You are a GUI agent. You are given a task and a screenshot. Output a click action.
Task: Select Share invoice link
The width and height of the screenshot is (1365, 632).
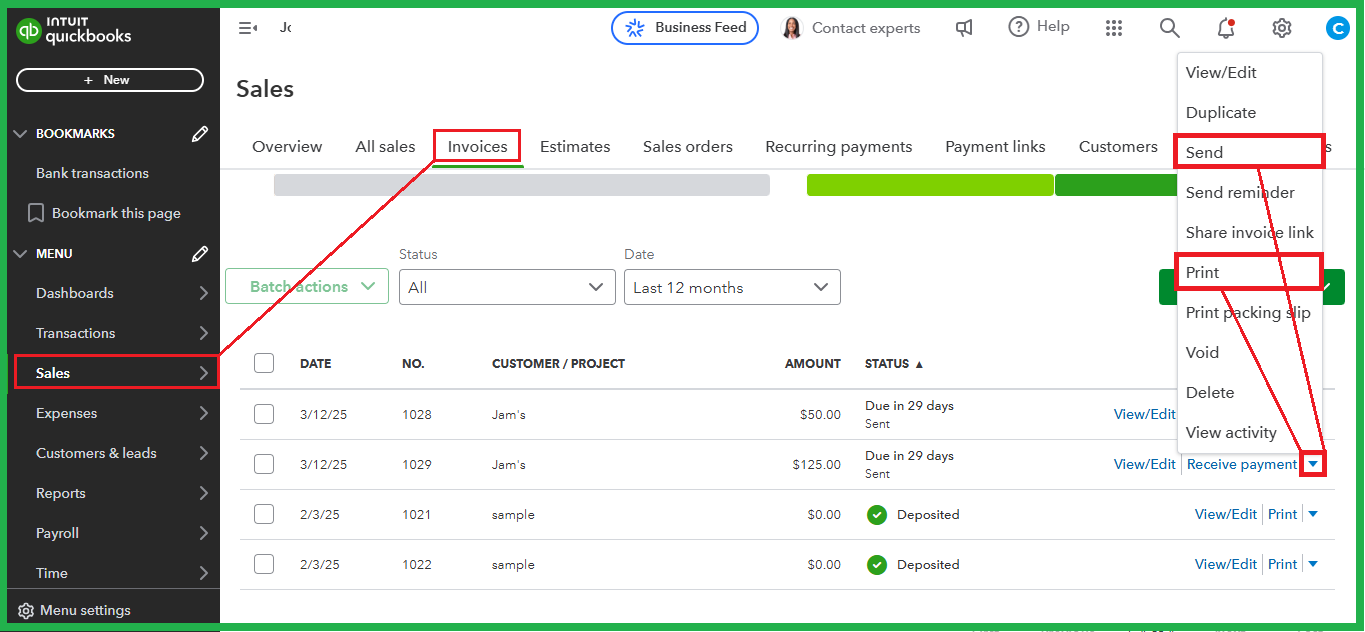point(1250,233)
